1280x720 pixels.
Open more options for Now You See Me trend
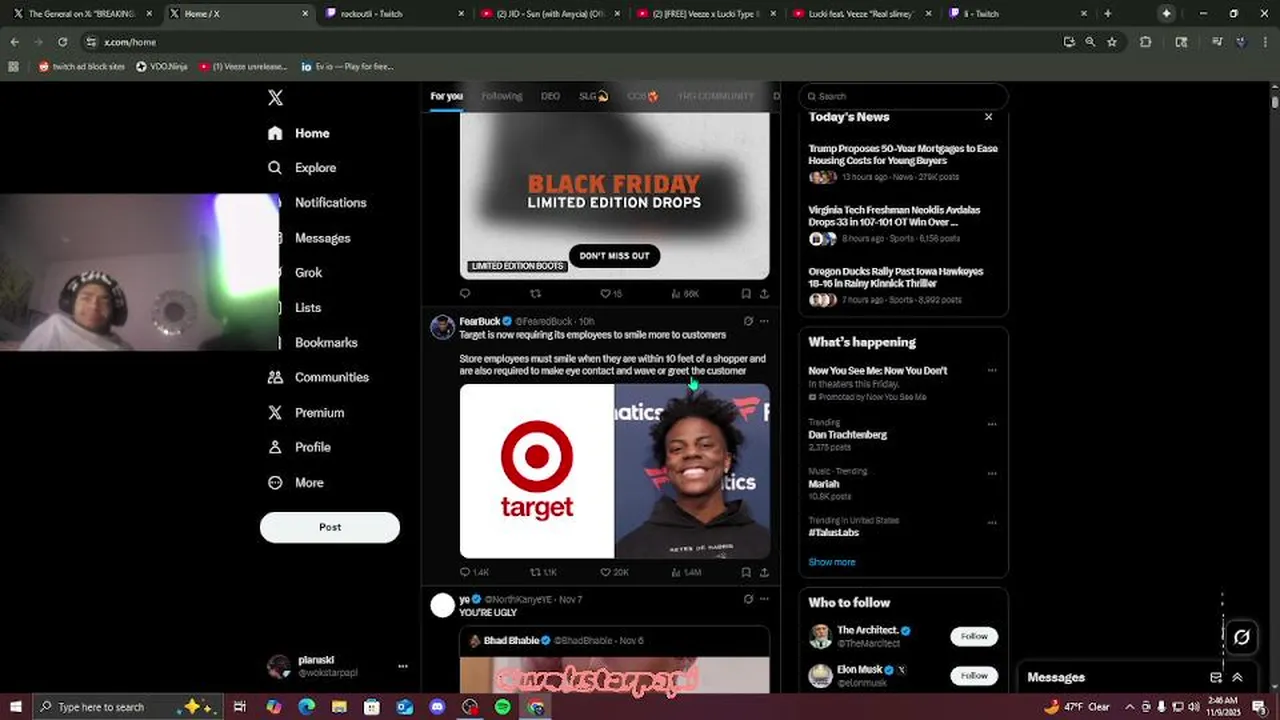tap(992, 370)
